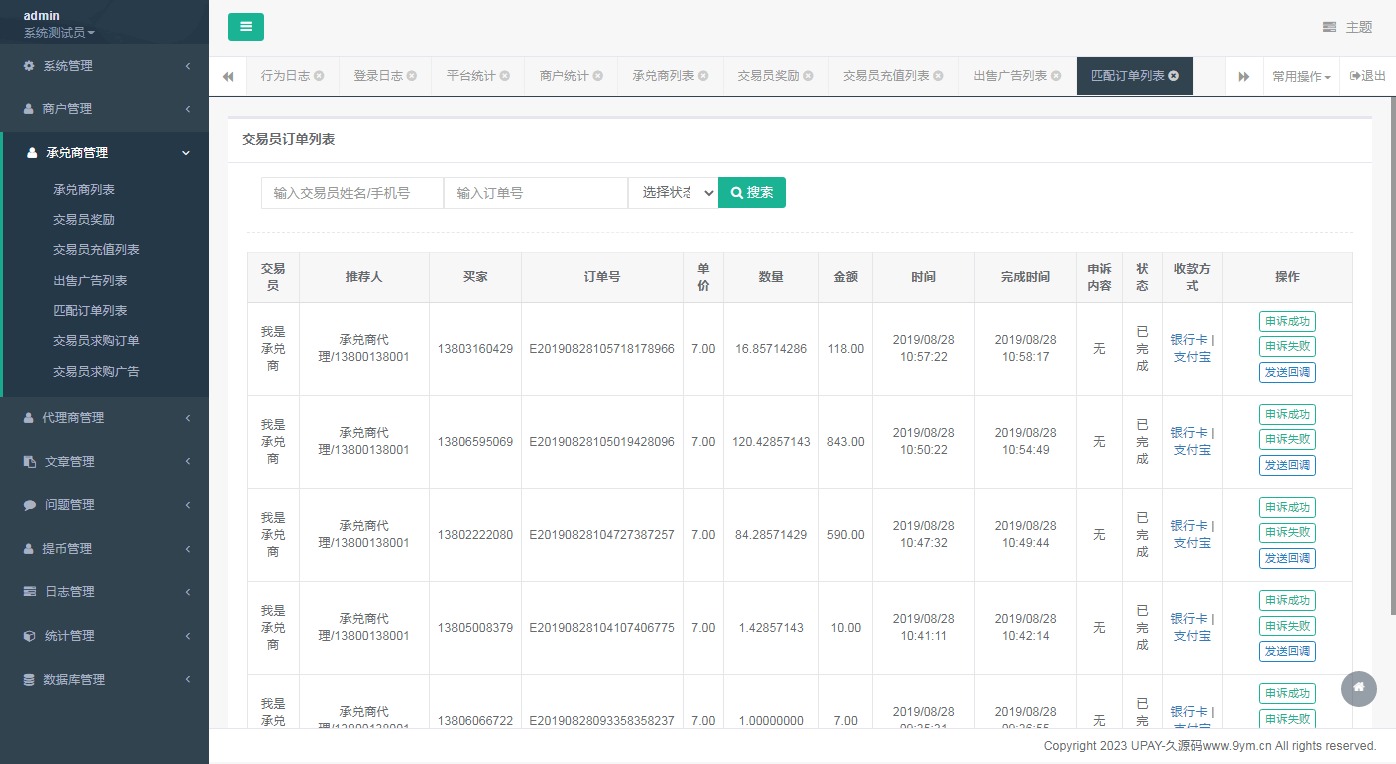Close the 行为日志 tab via its x icon
1396x764 pixels.
pyautogui.click(x=319, y=76)
